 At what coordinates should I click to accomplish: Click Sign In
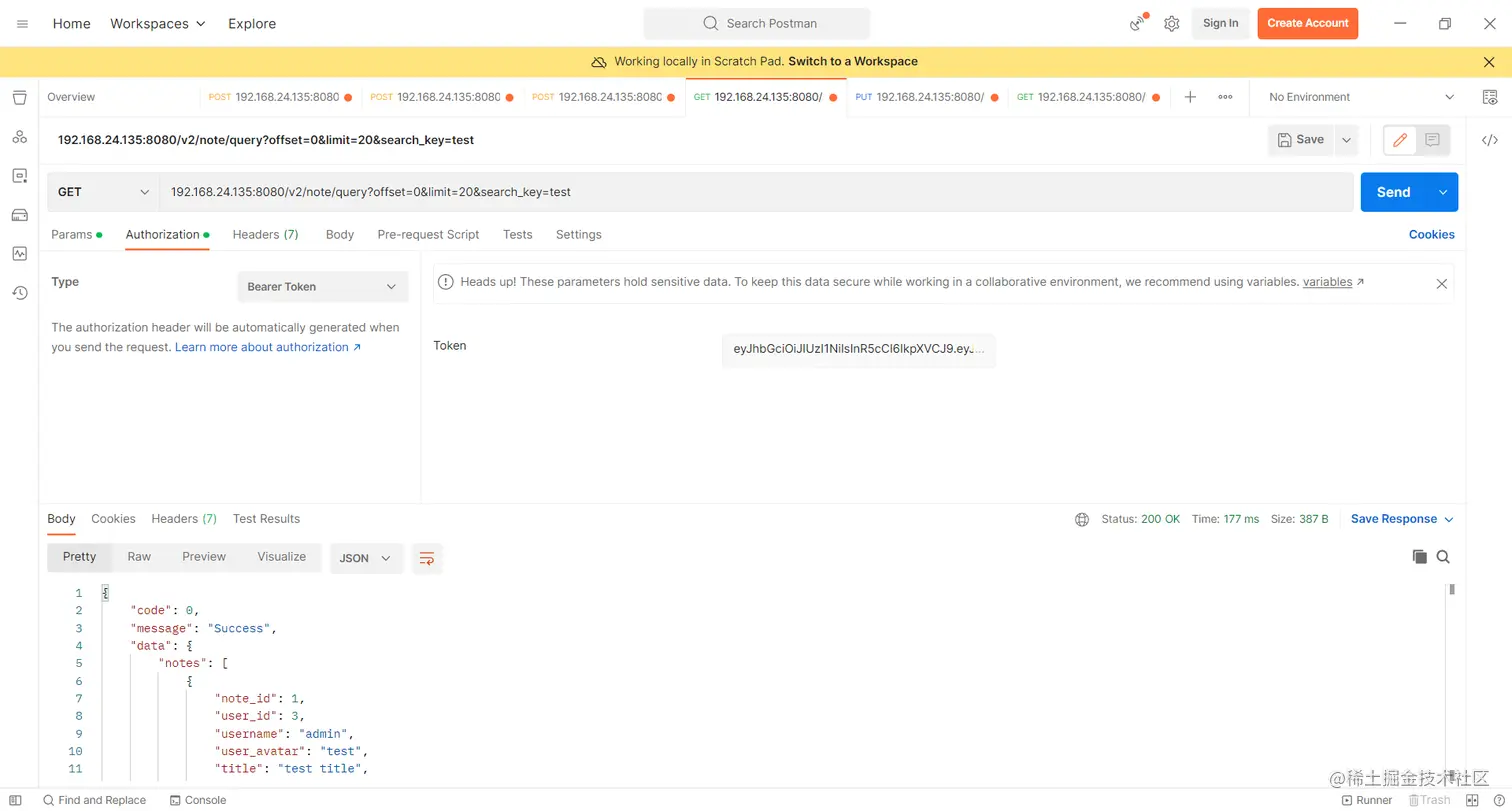pyautogui.click(x=1220, y=23)
